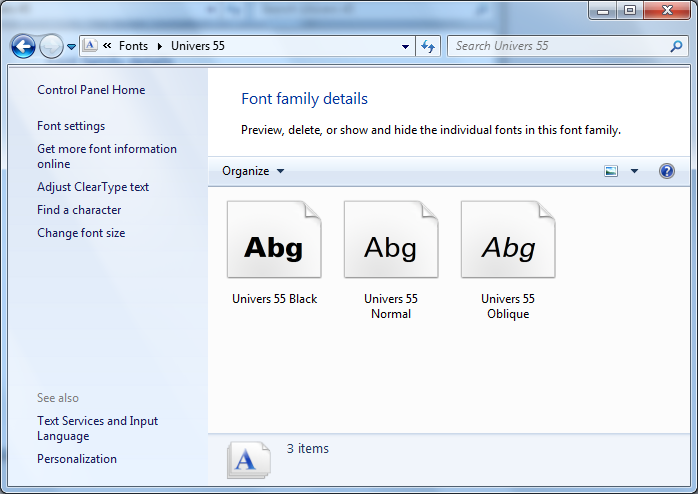The image size is (698, 494).
Task: Open the Organize menu
Action: 253,171
